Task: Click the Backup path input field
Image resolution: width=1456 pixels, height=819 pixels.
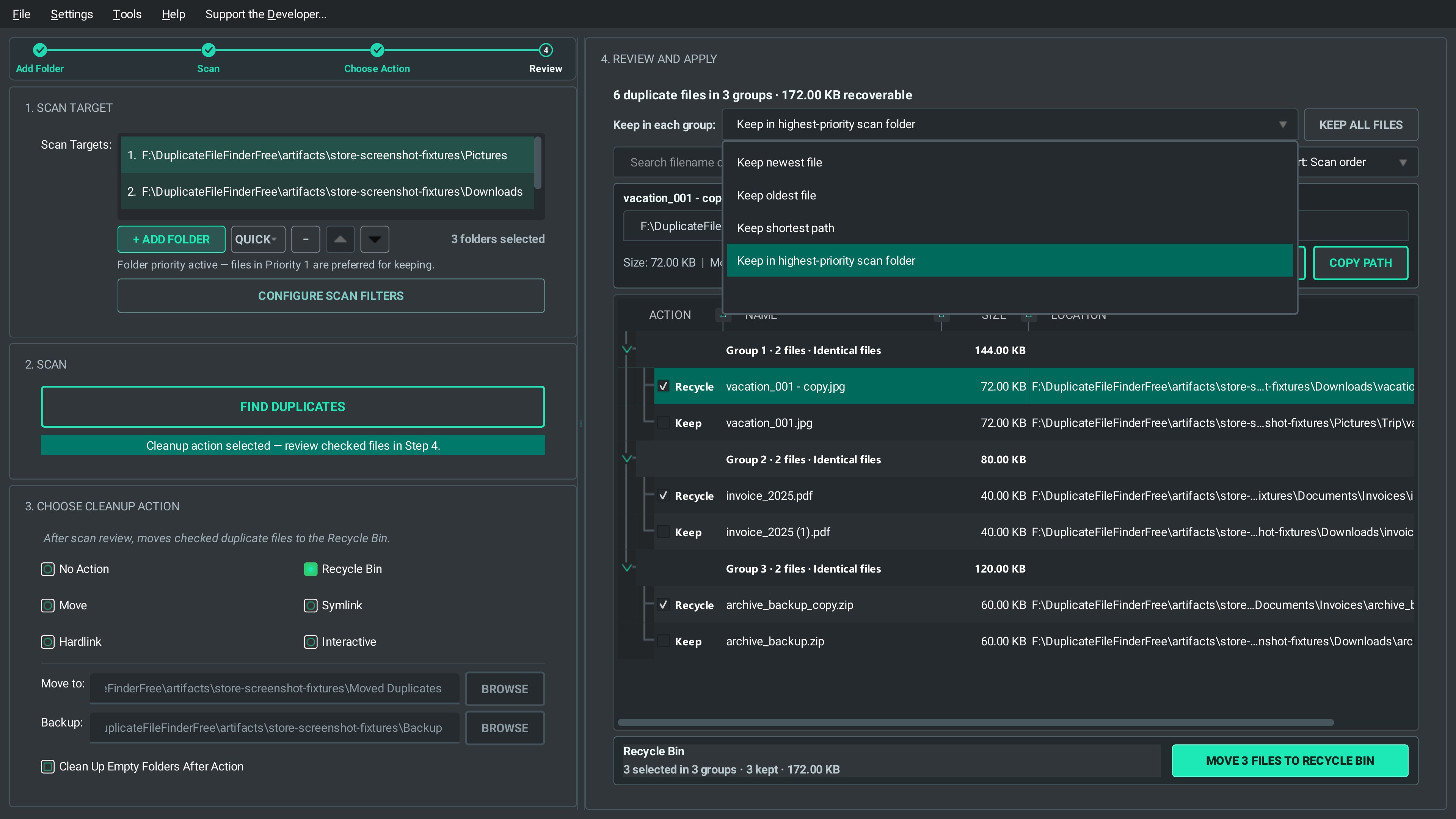Action: [275, 728]
